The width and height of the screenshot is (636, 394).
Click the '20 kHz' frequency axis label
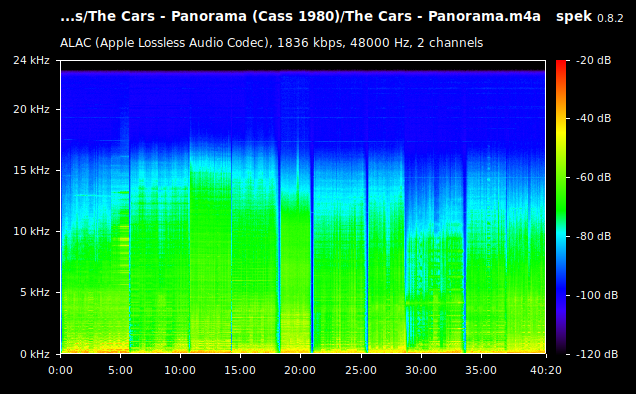tap(31, 110)
